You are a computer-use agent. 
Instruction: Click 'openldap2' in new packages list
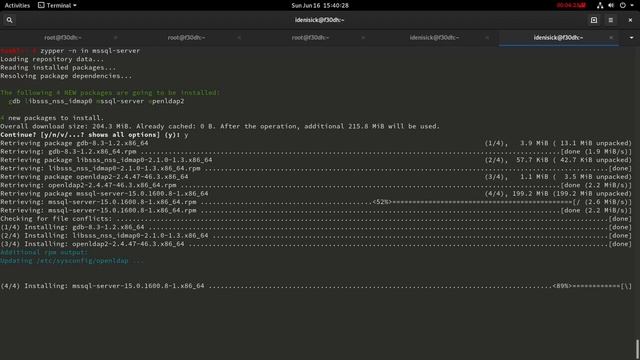pyautogui.click(x=166, y=101)
